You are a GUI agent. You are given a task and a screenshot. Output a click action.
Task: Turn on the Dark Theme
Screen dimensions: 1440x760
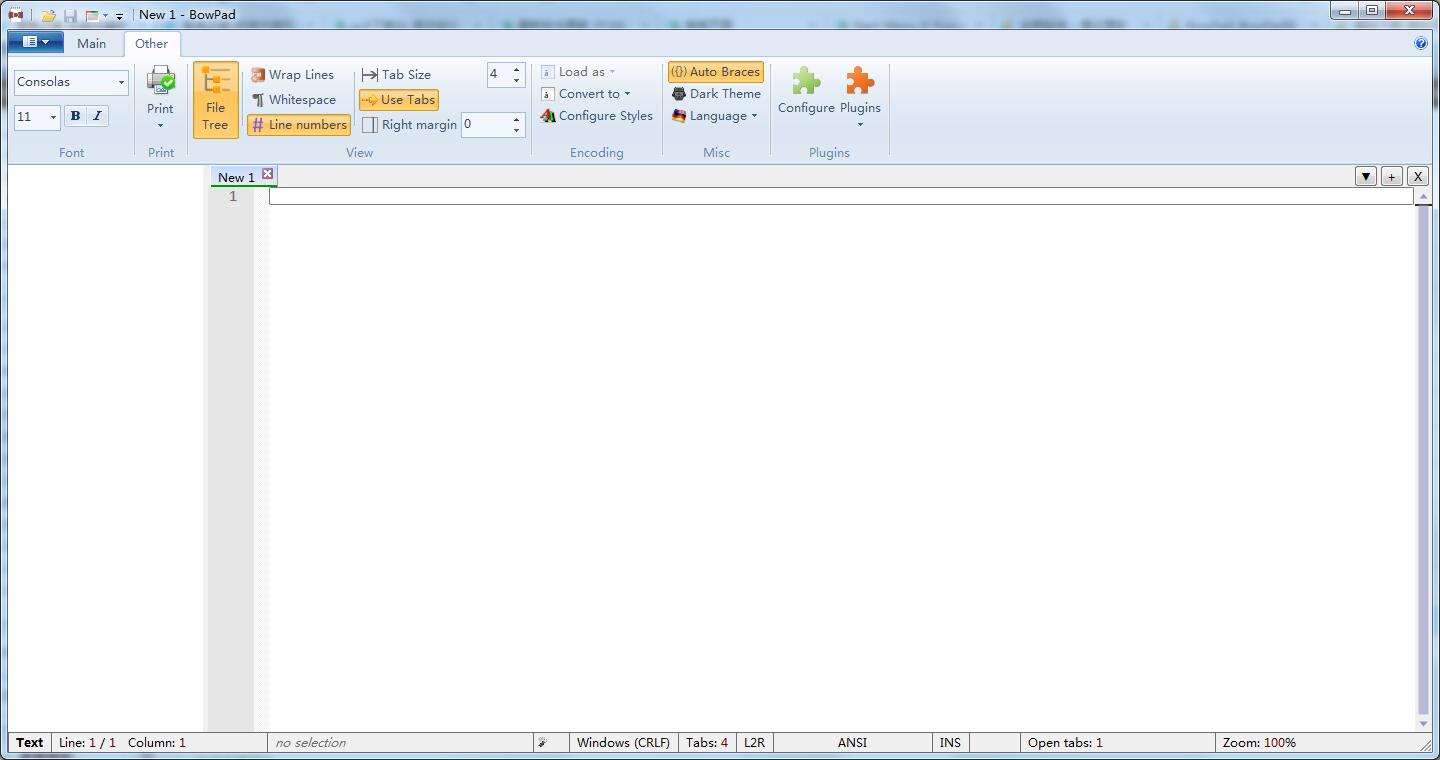716,94
